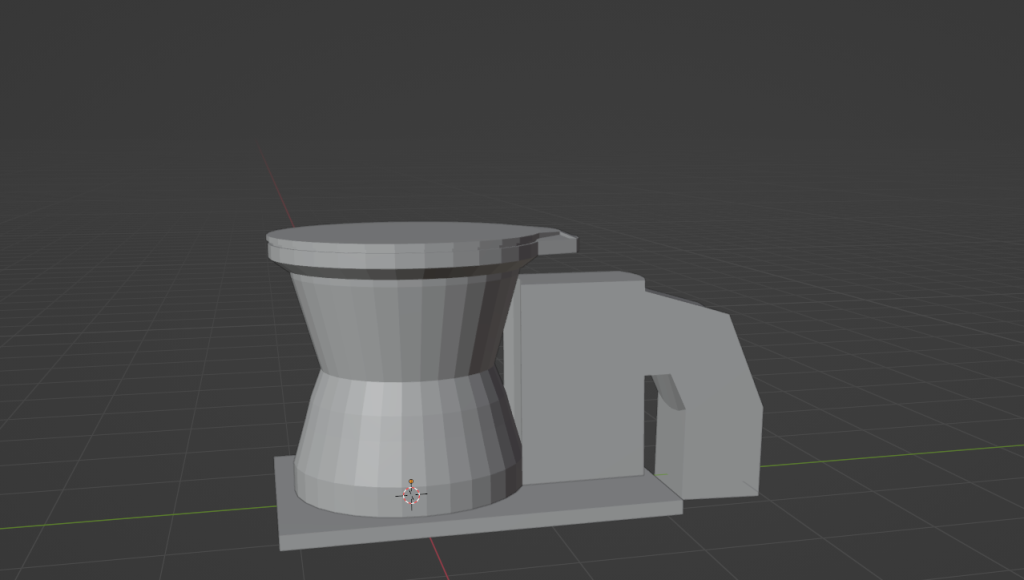Click the green axis line right of the model
Screen dimensions: 1024x580
pos(900,455)
